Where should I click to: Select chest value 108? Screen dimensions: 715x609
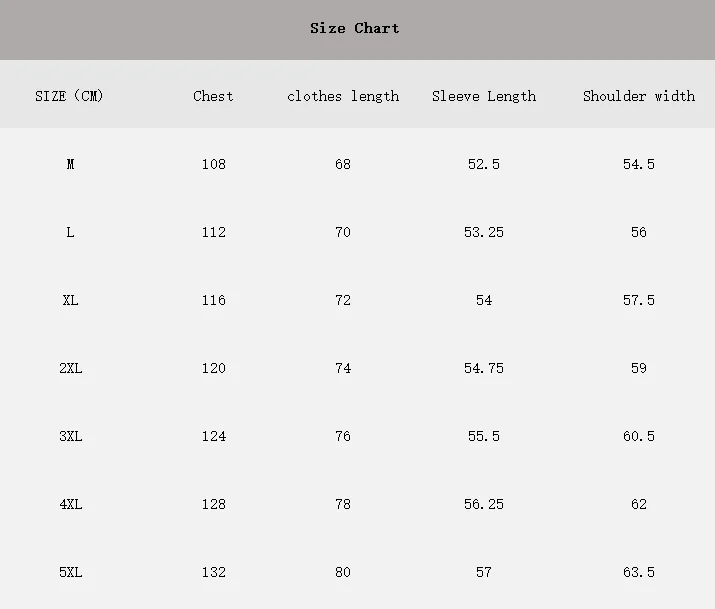[213, 164]
